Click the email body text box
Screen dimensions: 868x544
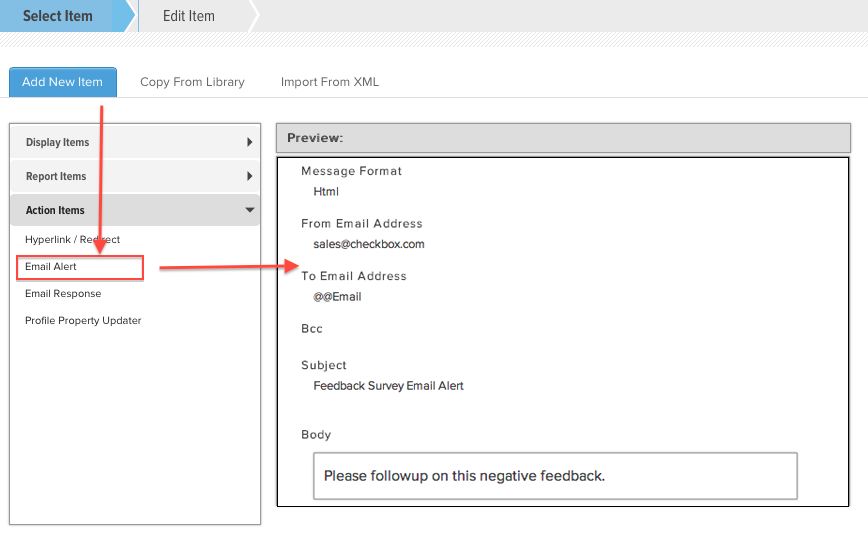(x=555, y=476)
